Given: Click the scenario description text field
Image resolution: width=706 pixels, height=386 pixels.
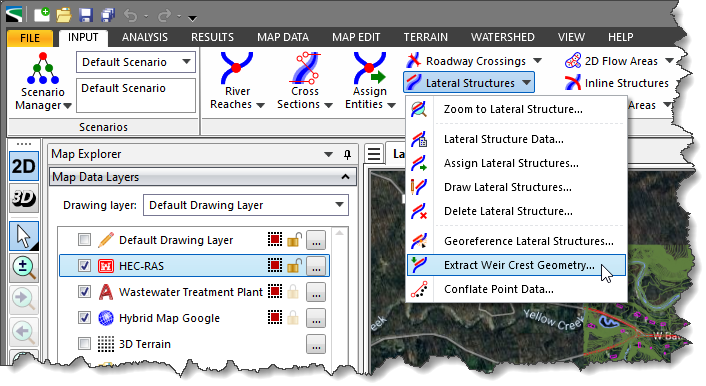Looking at the screenshot, I should point(136,95).
